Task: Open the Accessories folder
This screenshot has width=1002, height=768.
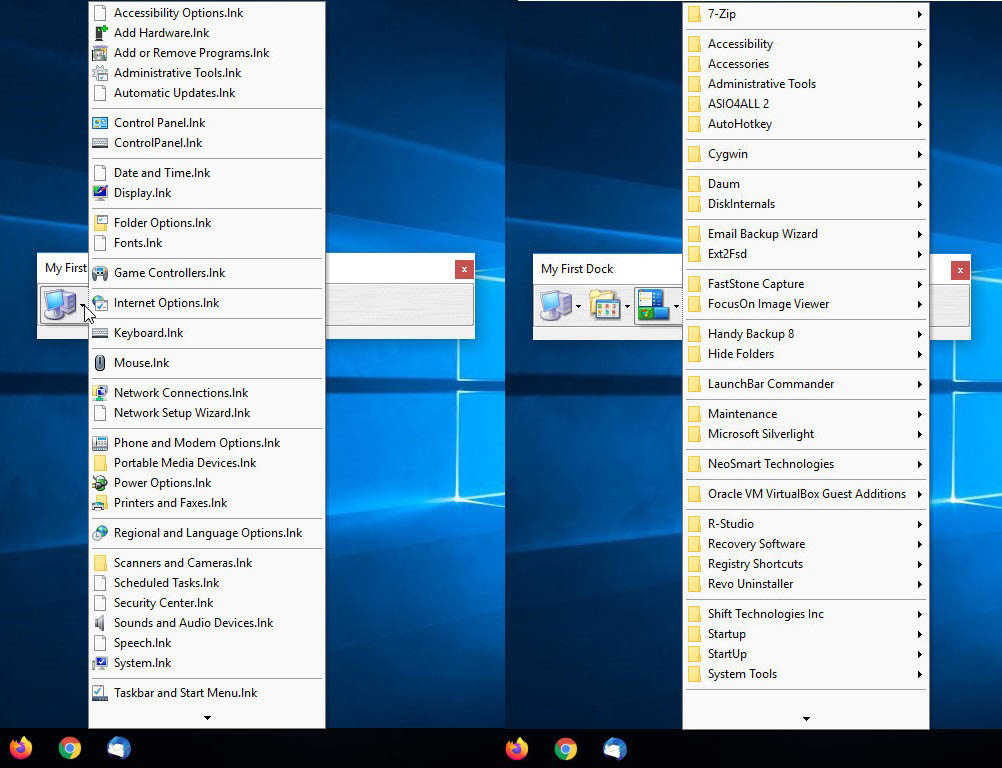Action: coord(806,64)
